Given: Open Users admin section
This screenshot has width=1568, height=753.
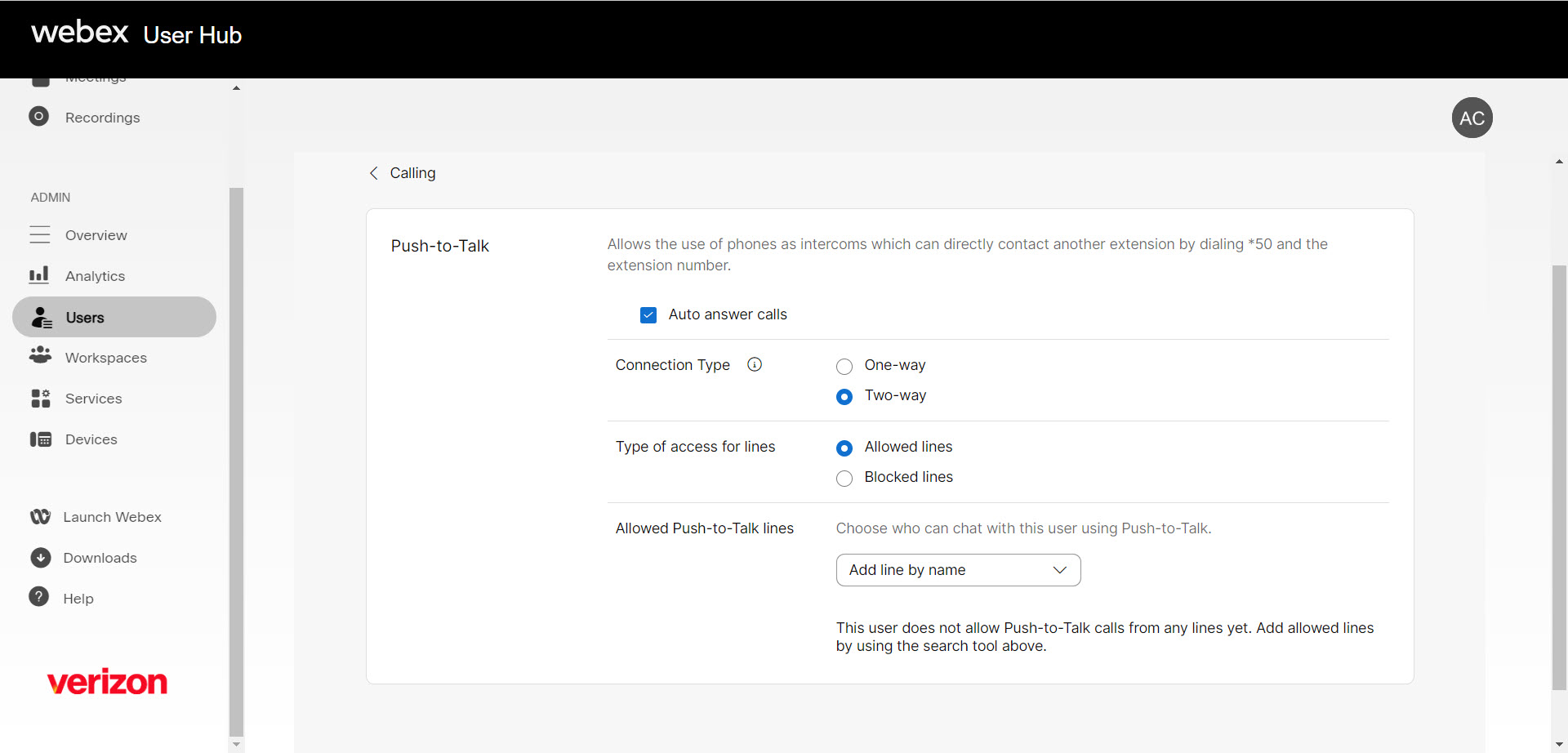Looking at the screenshot, I should (114, 317).
